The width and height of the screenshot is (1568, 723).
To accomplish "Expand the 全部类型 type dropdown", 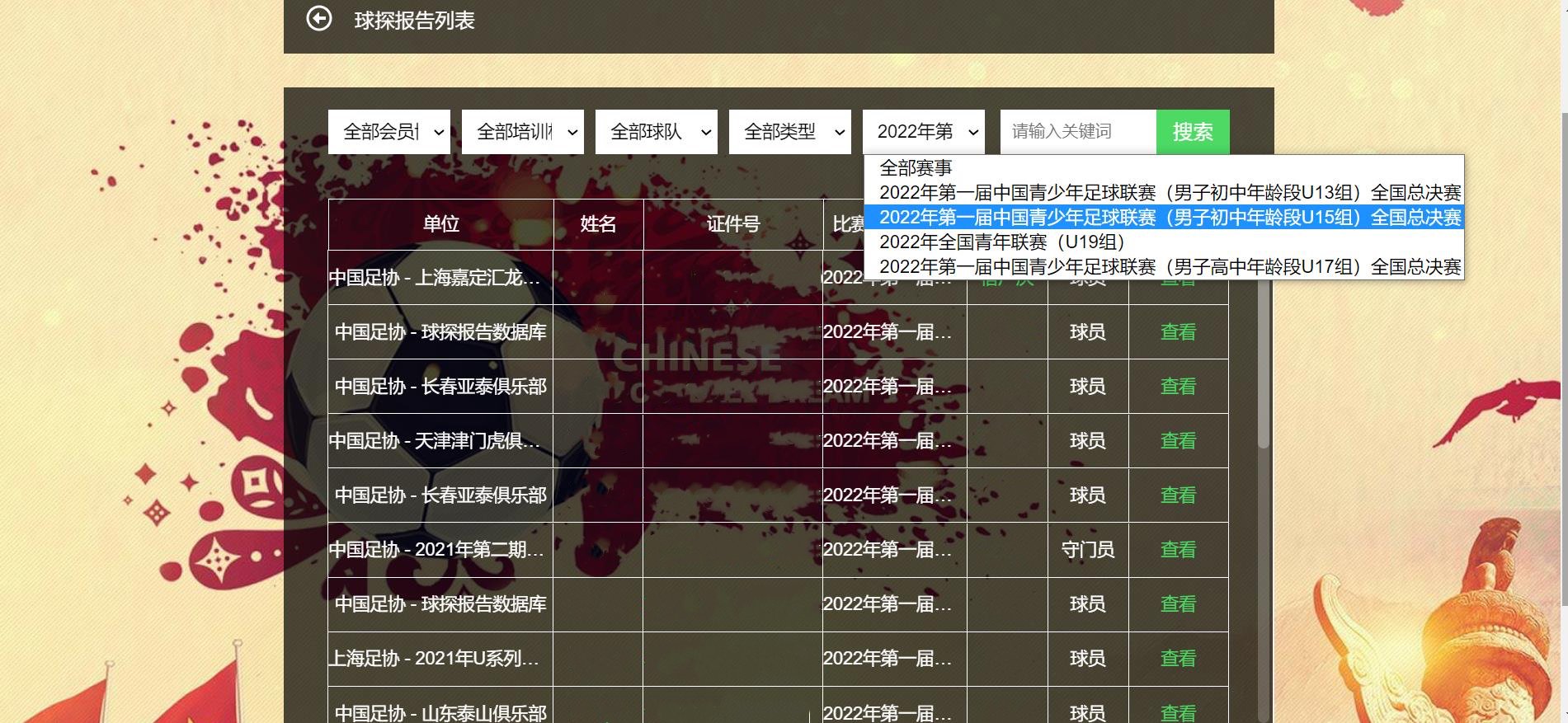I will pos(789,132).
